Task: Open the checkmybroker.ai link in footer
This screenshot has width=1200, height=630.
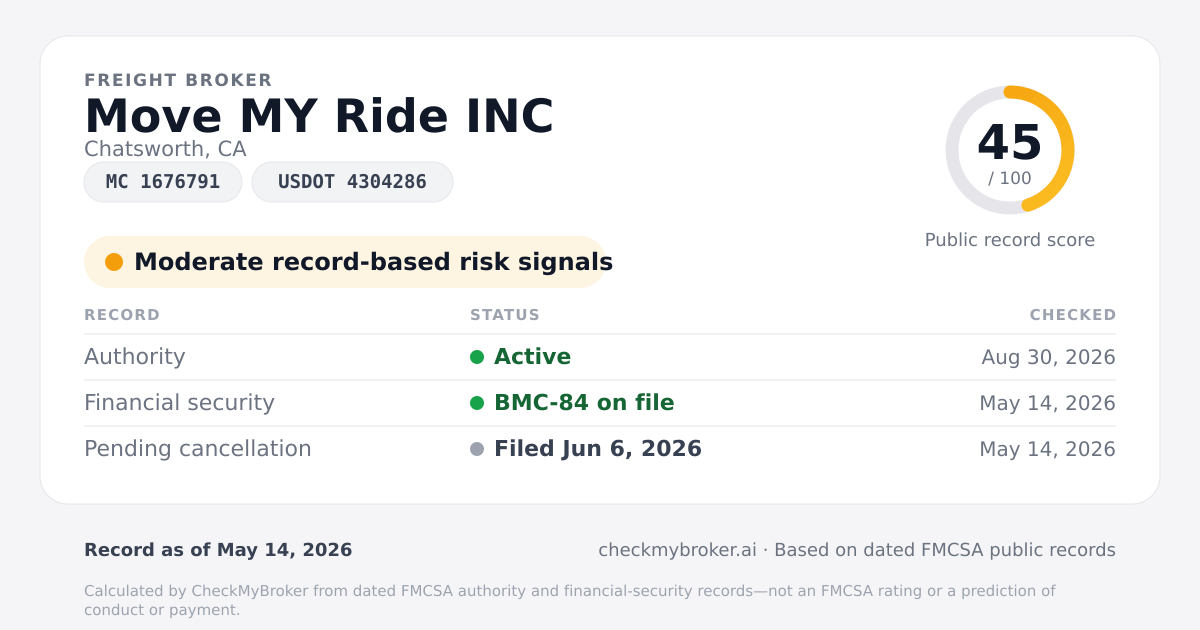Action: coord(677,550)
